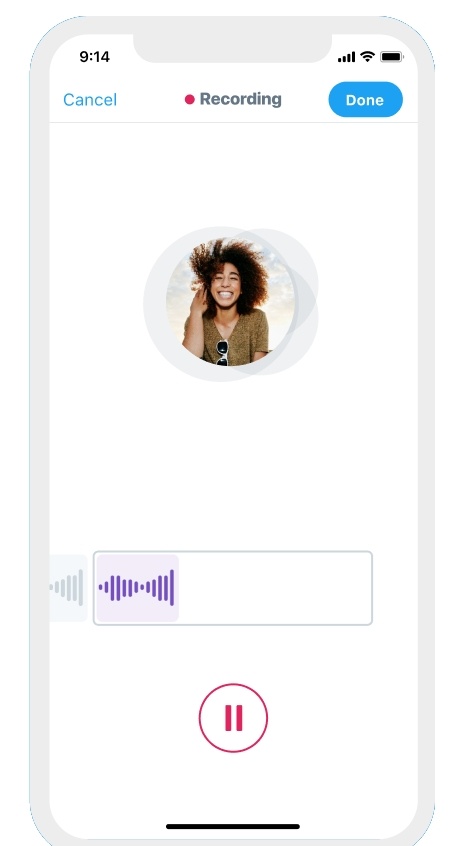Viewport: 460px width, 846px height.
Task: Click the battery status icon
Action: (392, 56)
